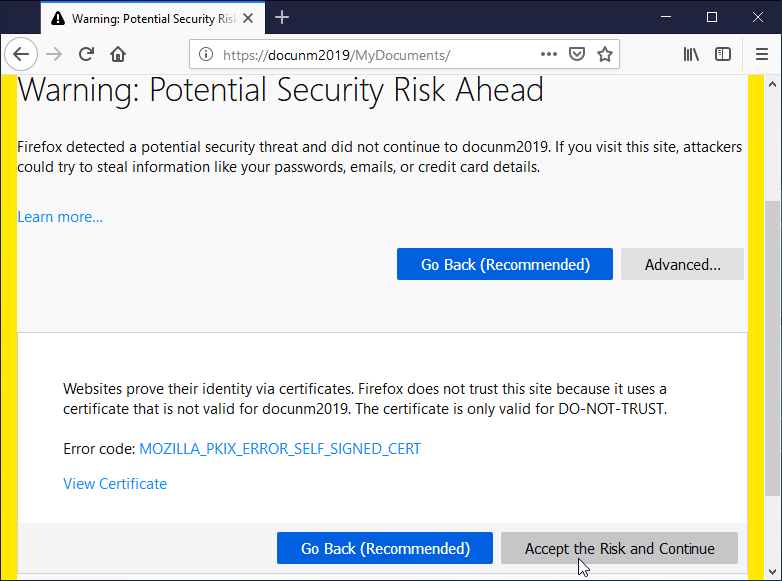Open page actions three-dot menu
782x581 pixels.
pos(549,54)
